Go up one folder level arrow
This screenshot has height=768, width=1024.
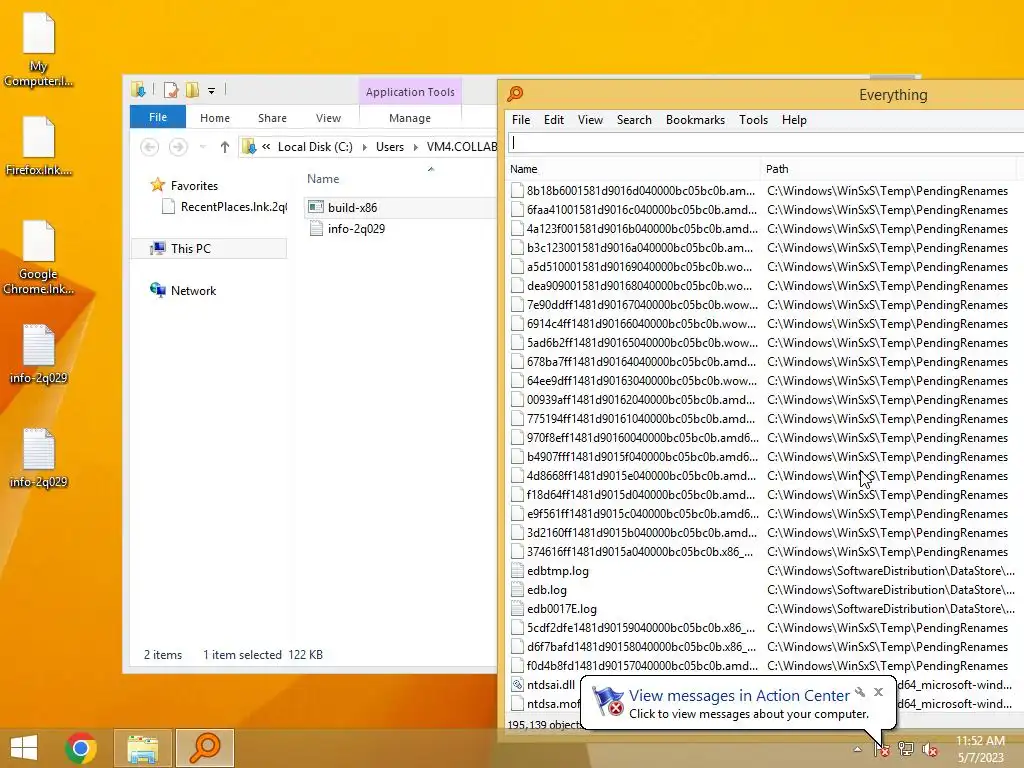pos(225,147)
